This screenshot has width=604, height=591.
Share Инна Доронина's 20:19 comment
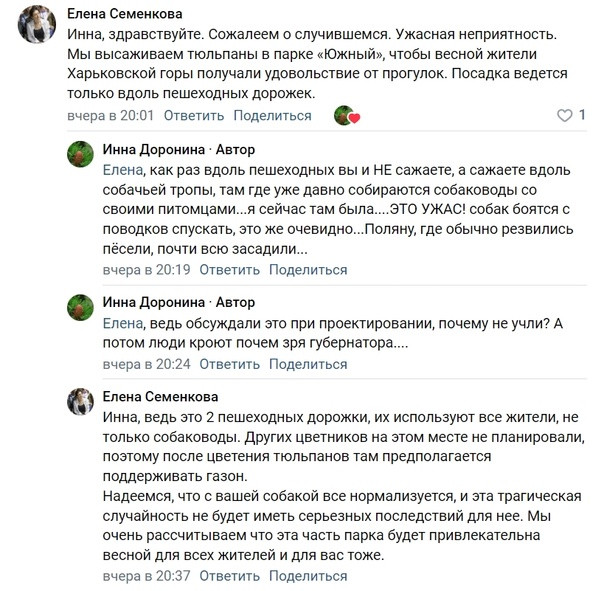308,270
